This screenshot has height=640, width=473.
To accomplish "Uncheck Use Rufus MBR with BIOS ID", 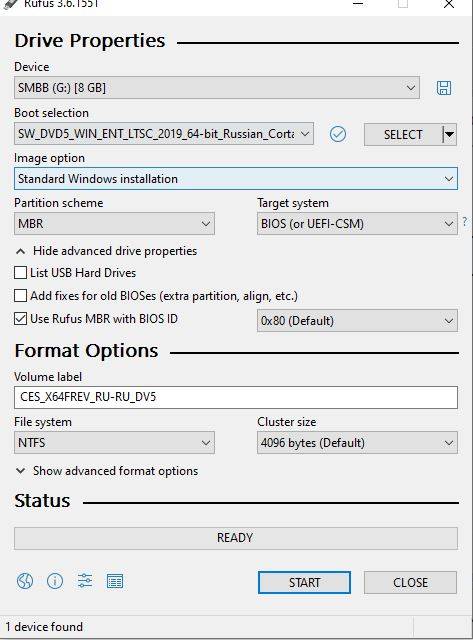I will (20, 318).
